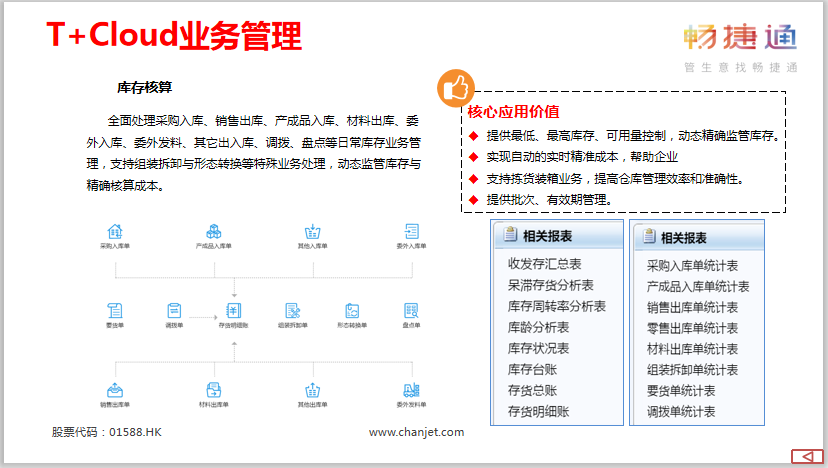This screenshot has height=468, width=828.
Task: Open the 组装拆卸单 icon
Action: click(x=293, y=311)
